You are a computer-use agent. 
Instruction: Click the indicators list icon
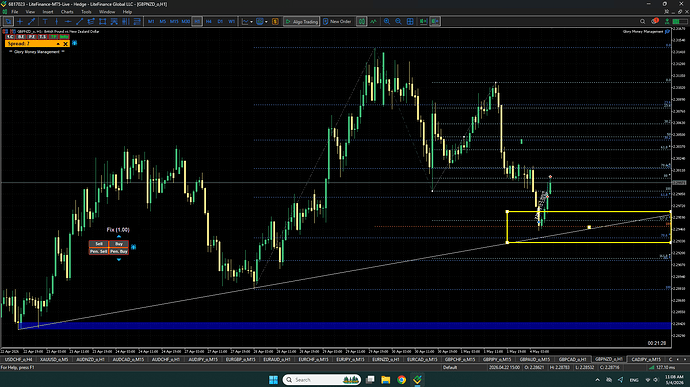(x=374, y=21)
